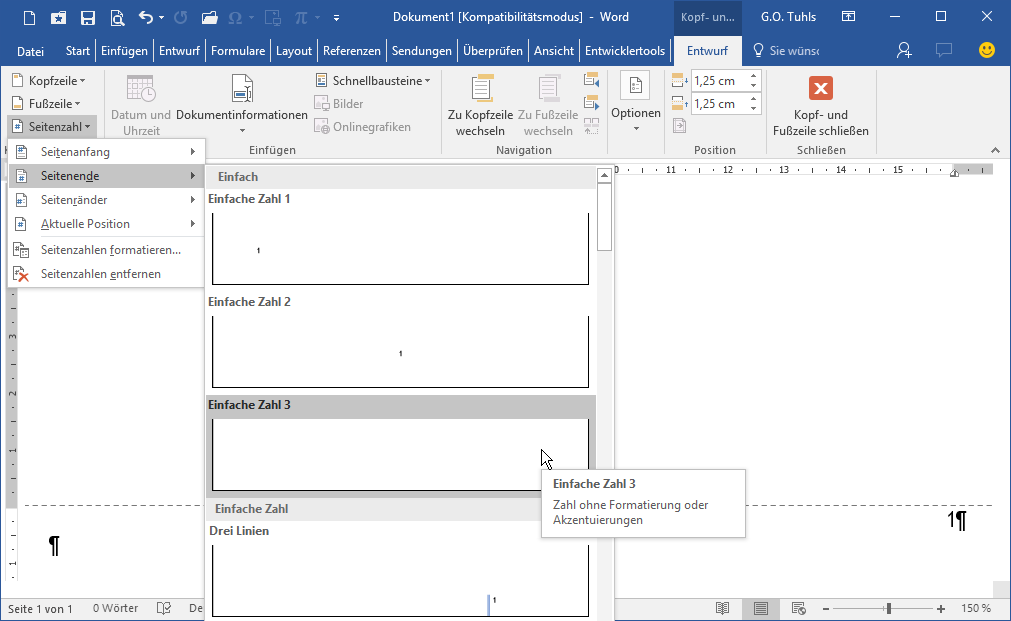Switch to the Layout tab

tap(294, 51)
